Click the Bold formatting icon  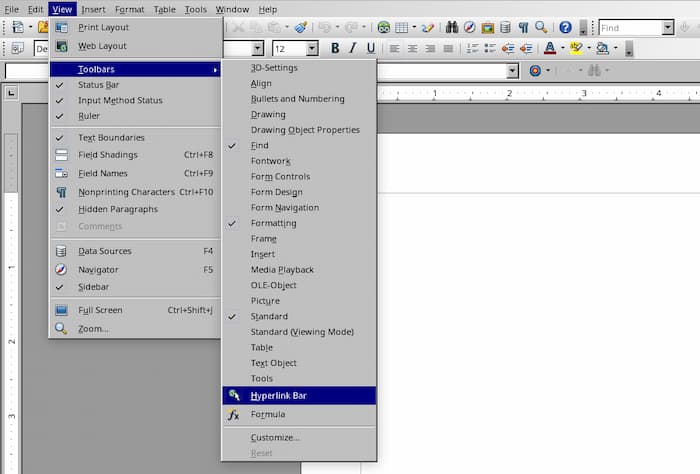(x=335, y=48)
